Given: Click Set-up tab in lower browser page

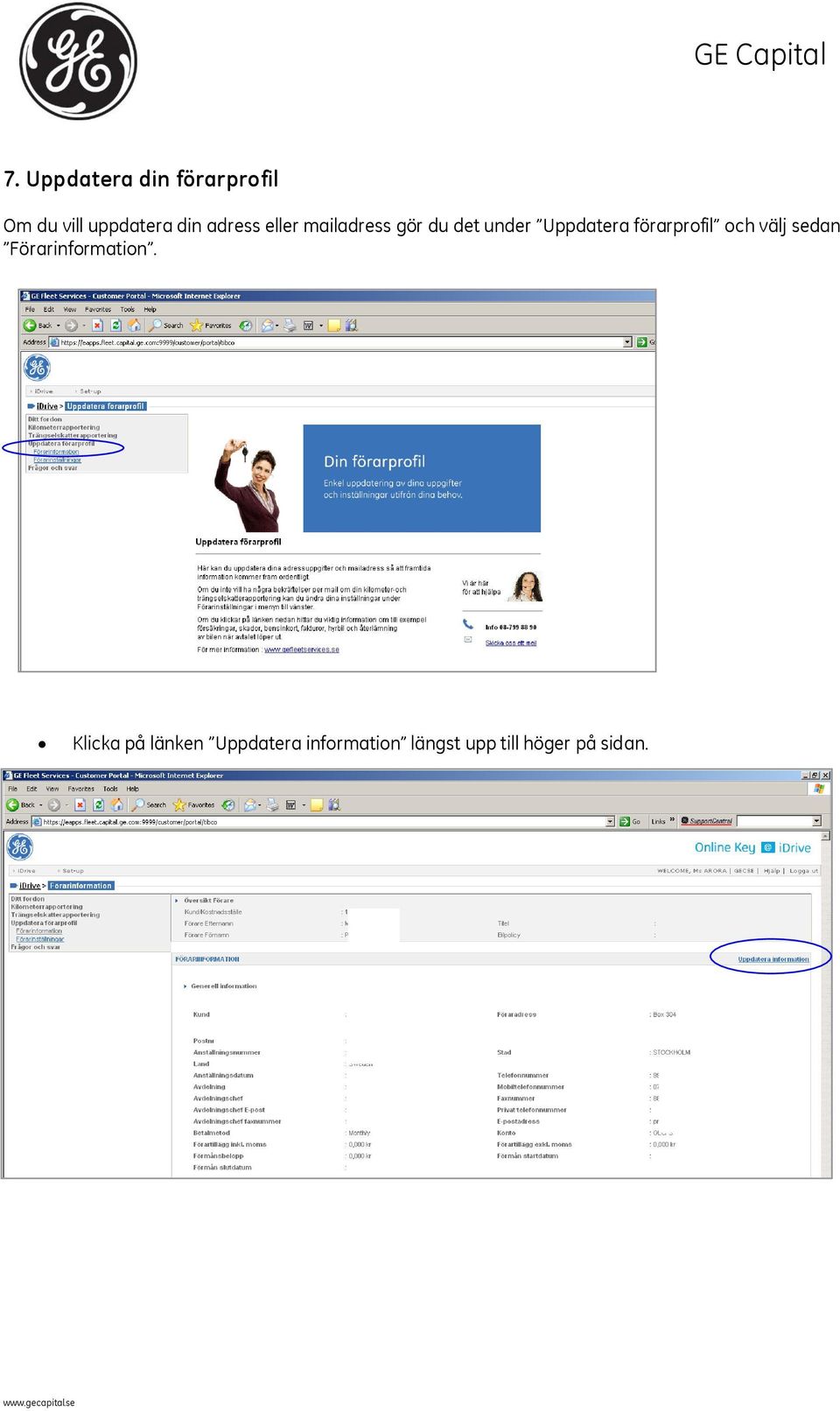Looking at the screenshot, I should point(73,871).
